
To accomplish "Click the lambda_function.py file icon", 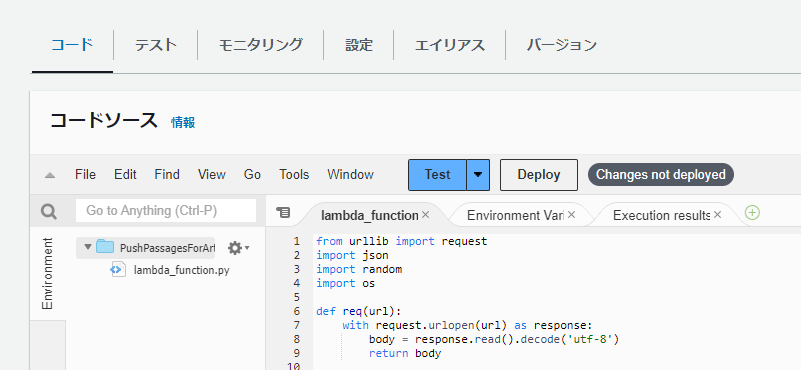I will click(x=118, y=269).
